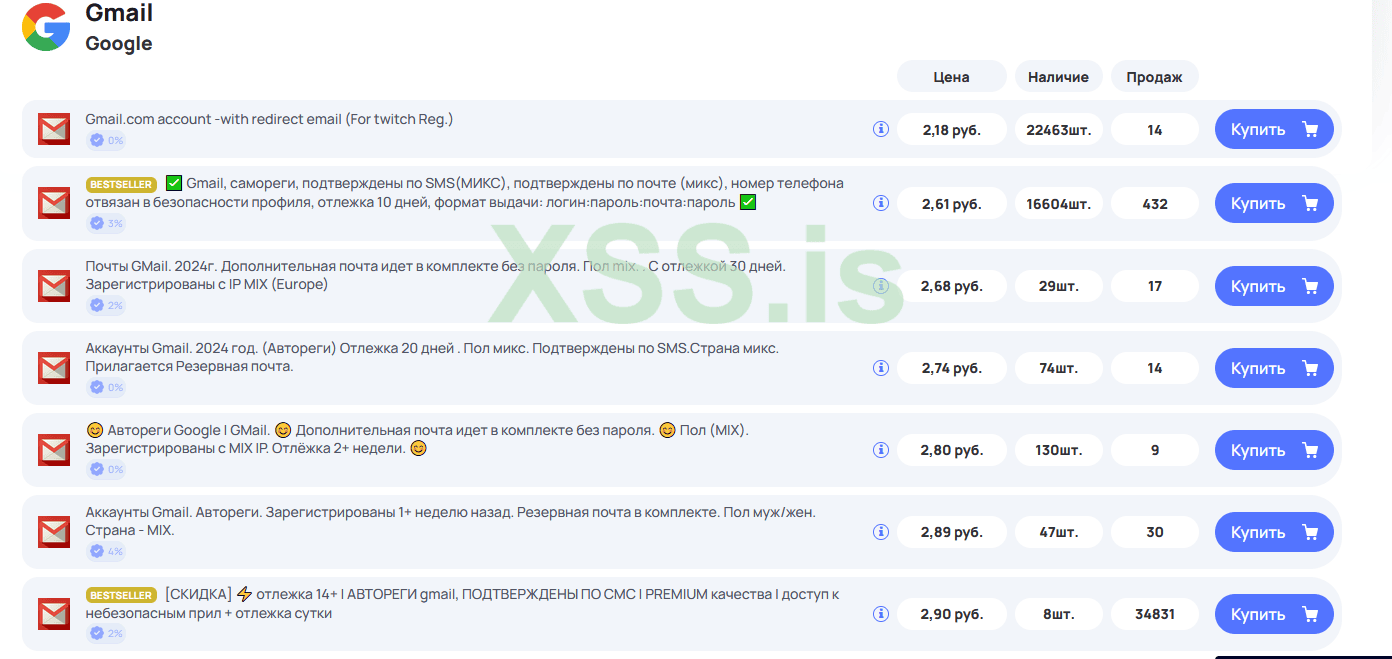Click the 4% rating badge under 1+ неделю listing
This screenshot has height=659, width=1392.
106,552
